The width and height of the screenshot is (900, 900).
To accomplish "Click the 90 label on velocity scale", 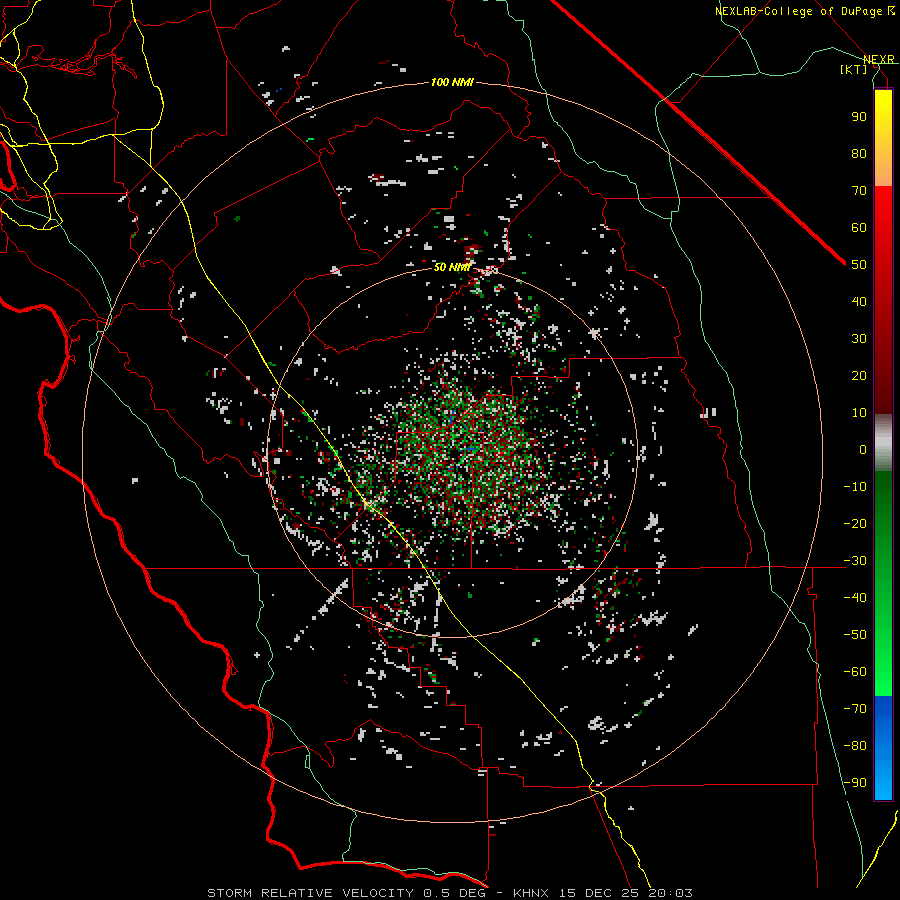I will pos(859,117).
